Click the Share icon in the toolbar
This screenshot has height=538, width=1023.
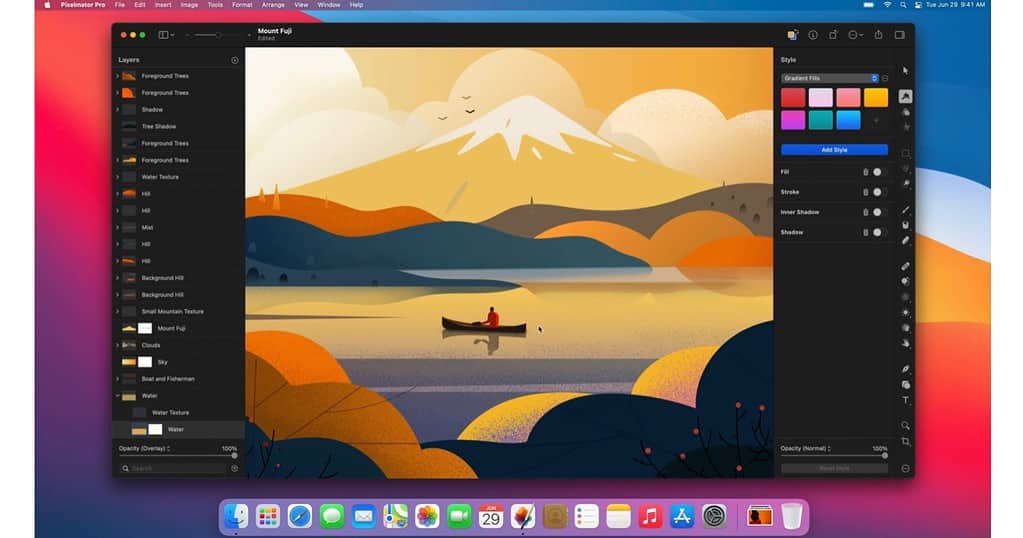pos(878,35)
